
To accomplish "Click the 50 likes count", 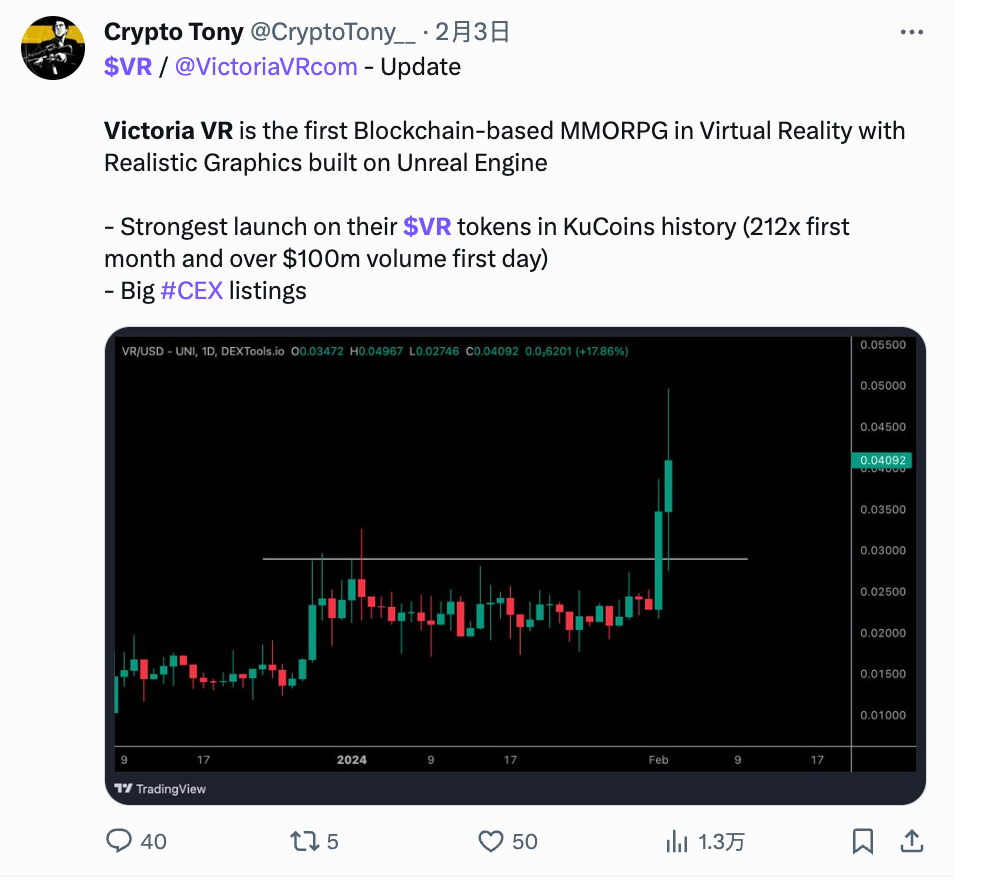I will [525, 842].
